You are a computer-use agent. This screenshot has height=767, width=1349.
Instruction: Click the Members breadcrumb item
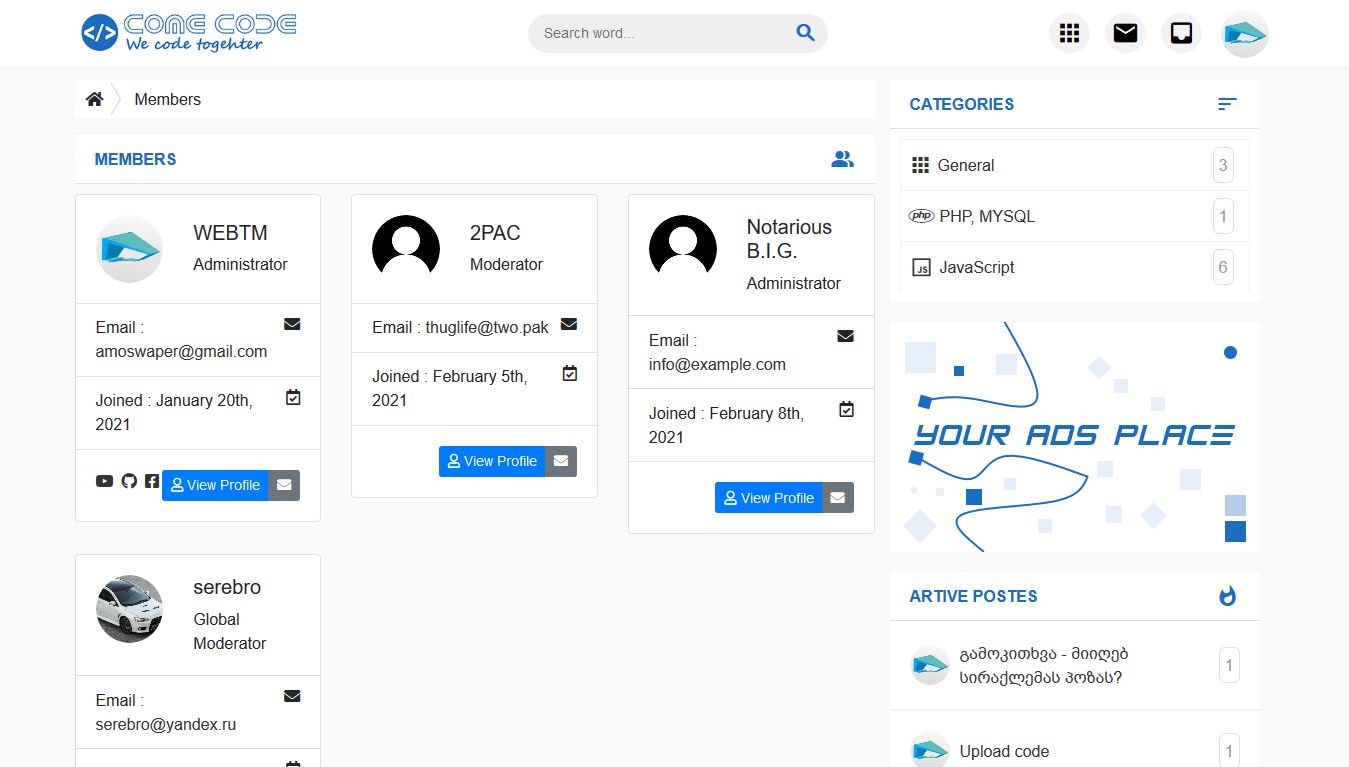(167, 99)
